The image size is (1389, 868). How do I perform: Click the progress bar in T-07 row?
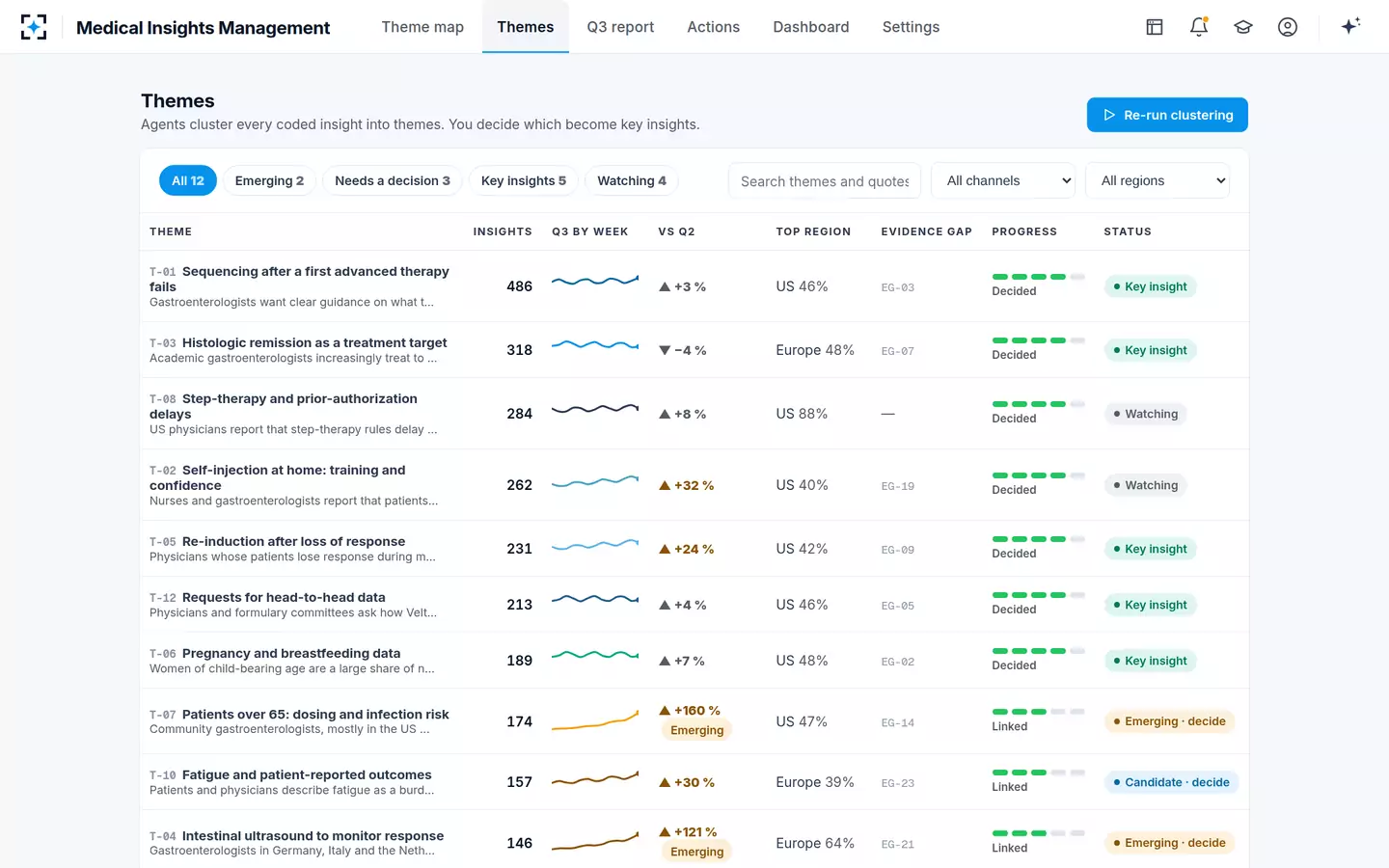[1038, 712]
